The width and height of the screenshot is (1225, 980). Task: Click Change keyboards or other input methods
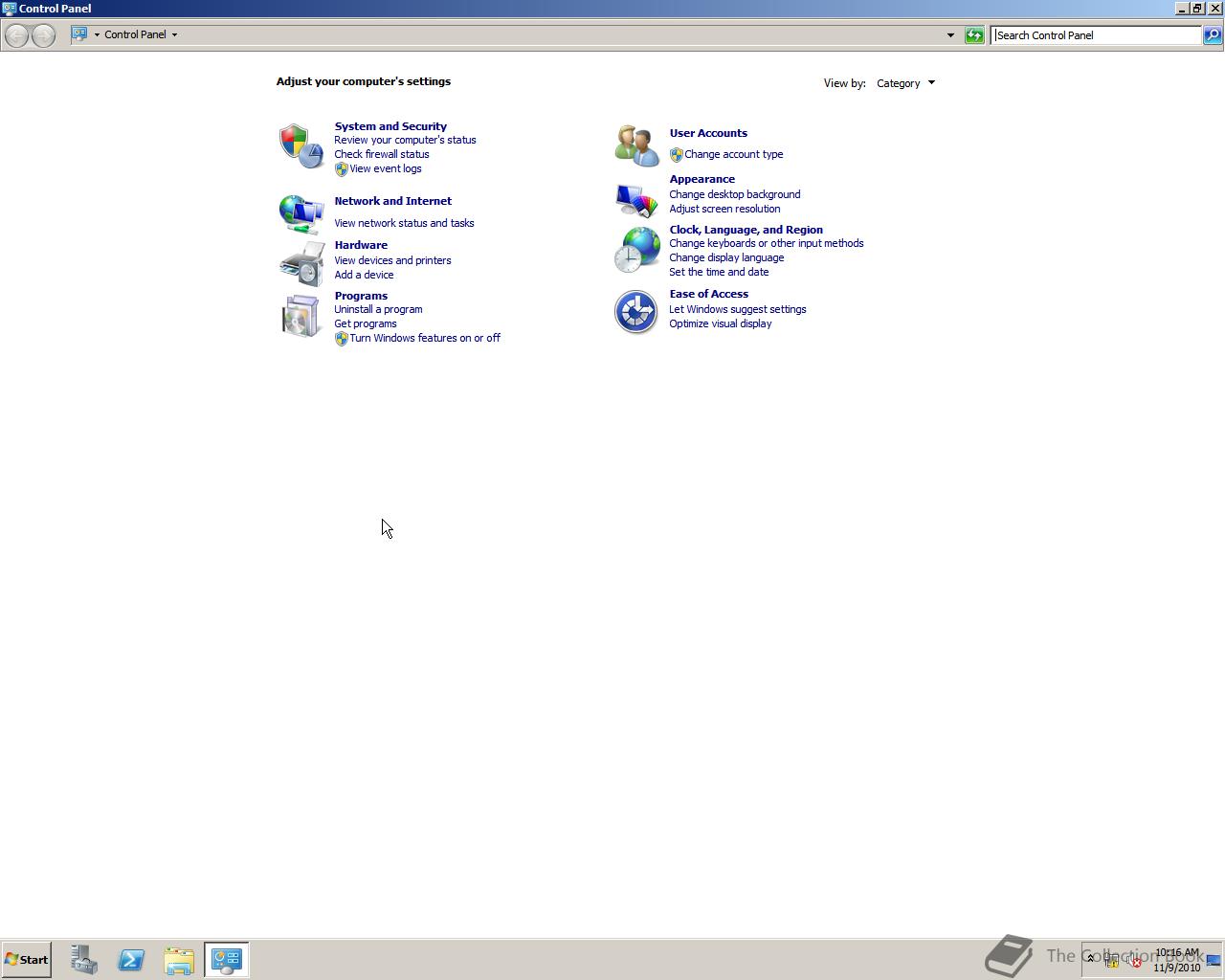(767, 243)
